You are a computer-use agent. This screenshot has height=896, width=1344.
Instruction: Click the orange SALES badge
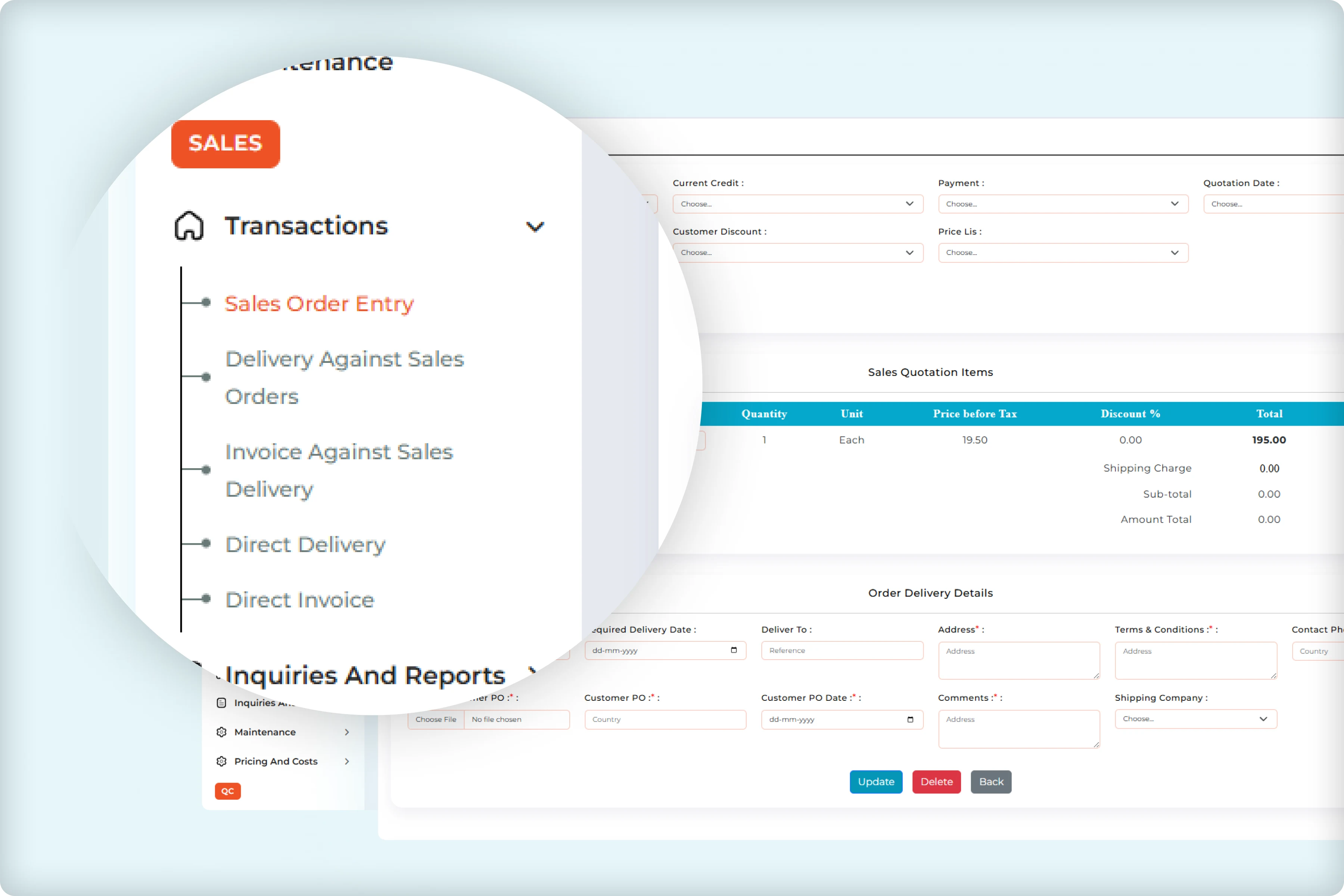tap(225, 143)
